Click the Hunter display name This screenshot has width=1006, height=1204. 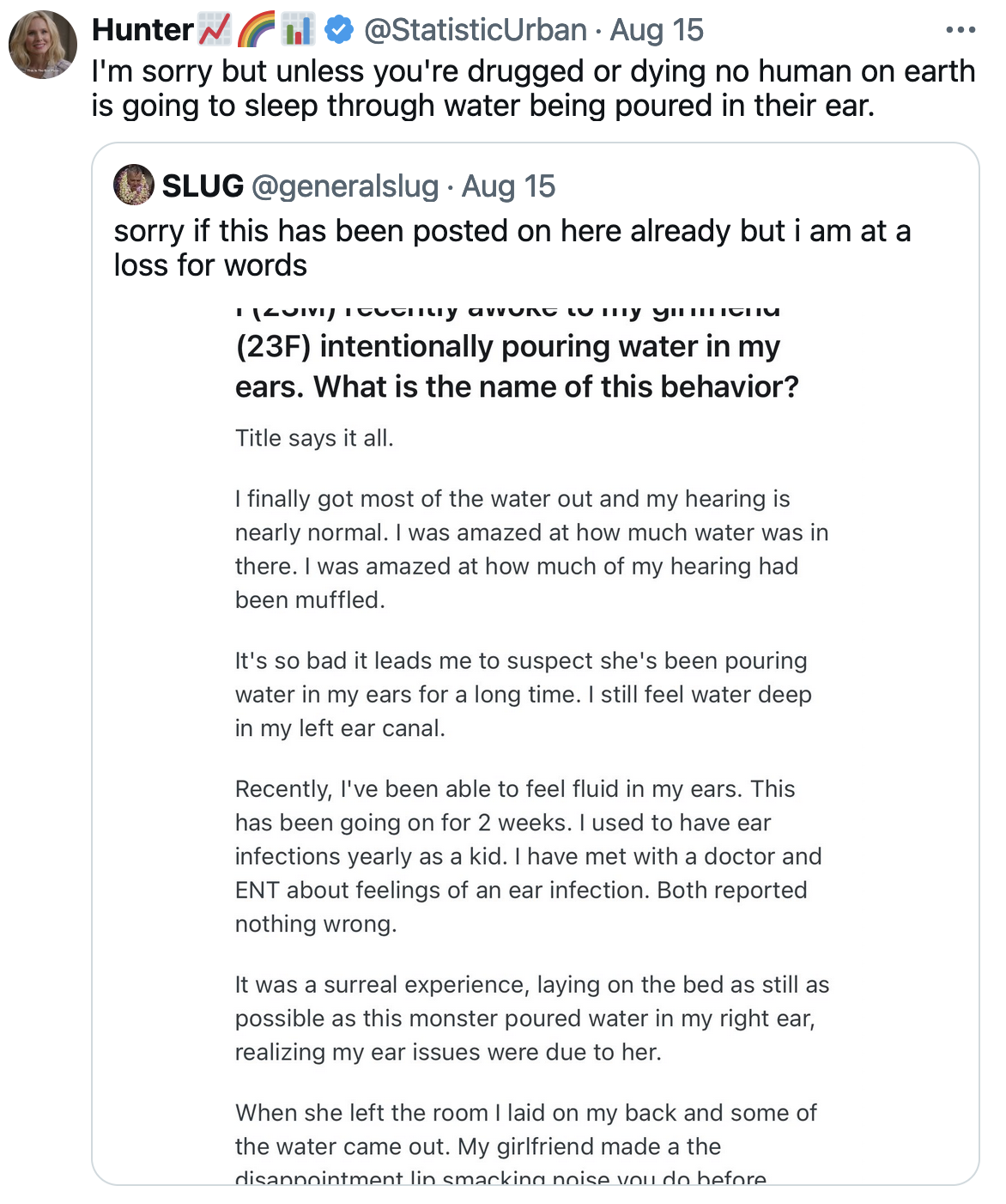click(142, 30)
